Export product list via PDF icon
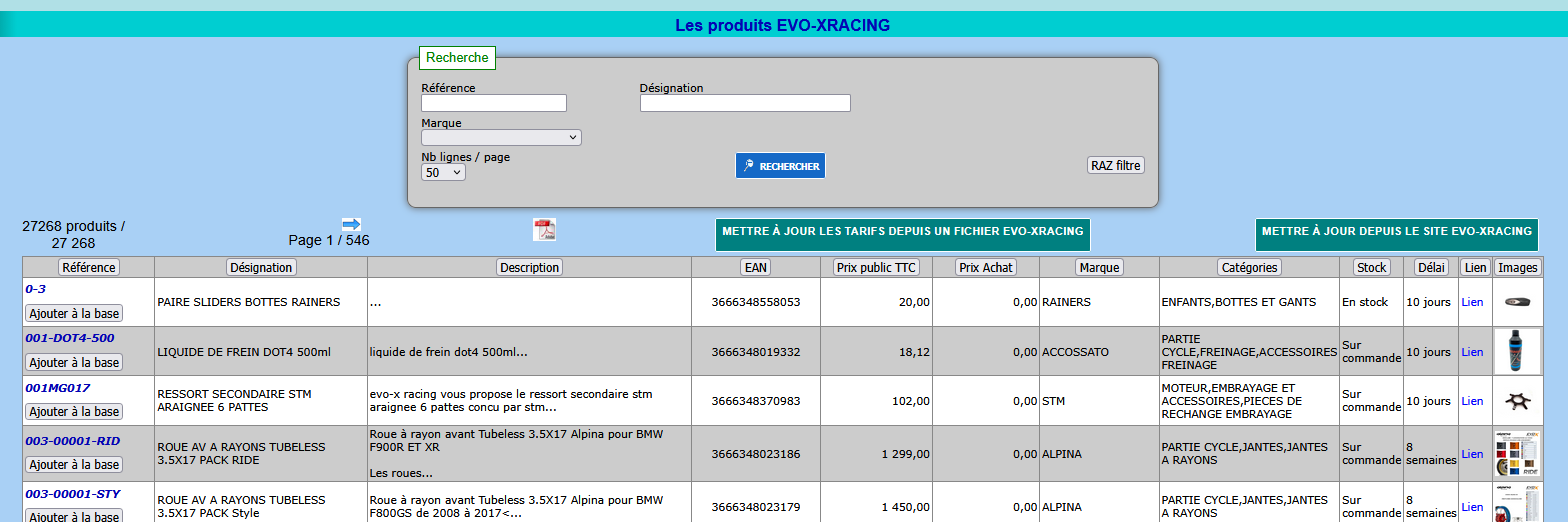 pyautogui.click(x=544, y=229)
